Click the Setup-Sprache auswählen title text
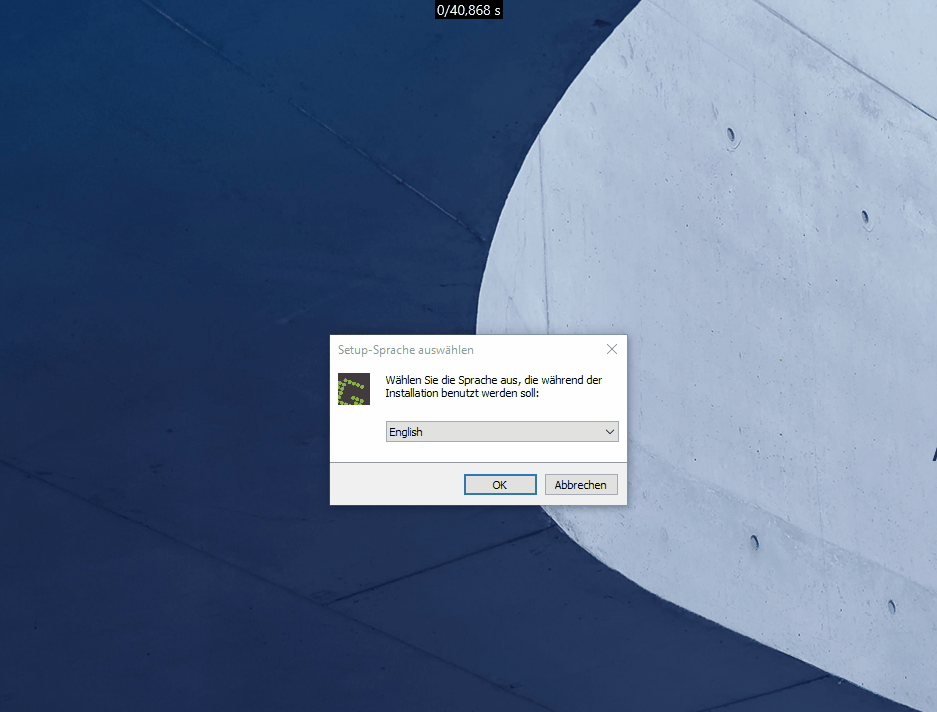The width and height of the screenshot is (937, 712). (x=406, y=350)
